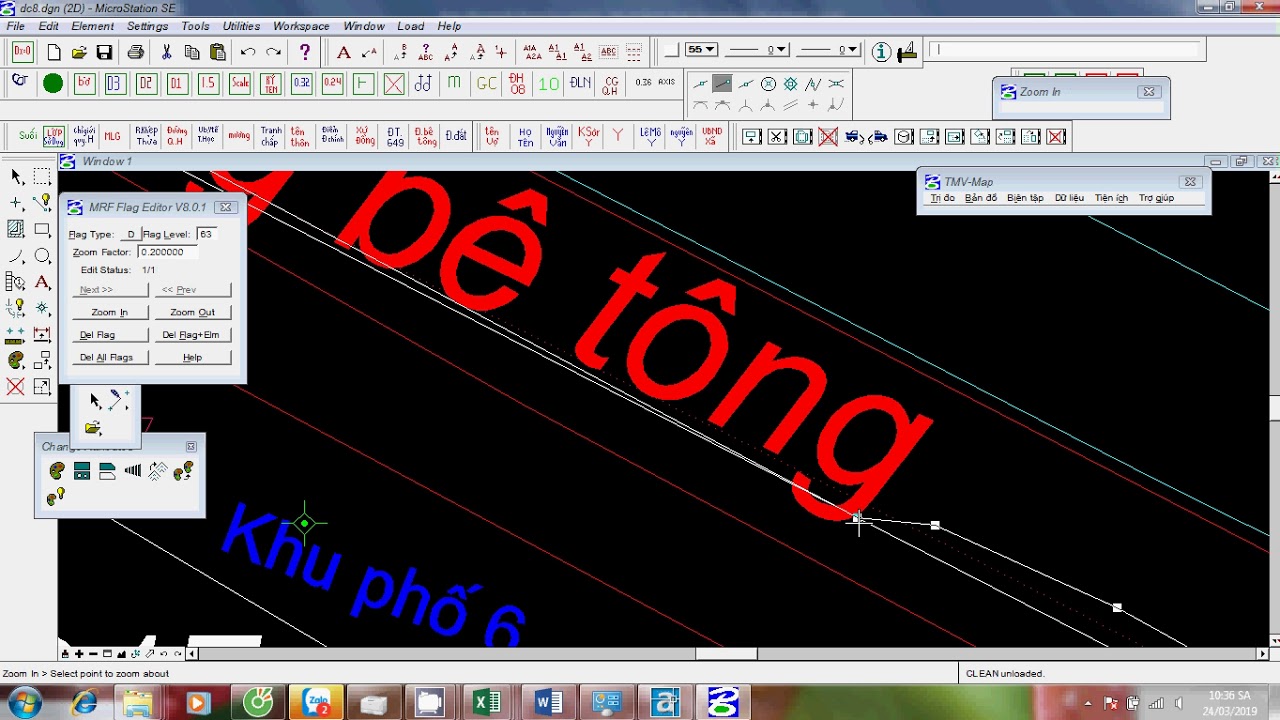Select the Element Selection arrow tool
Viewport: 1280px width, 720px height.
16,177
